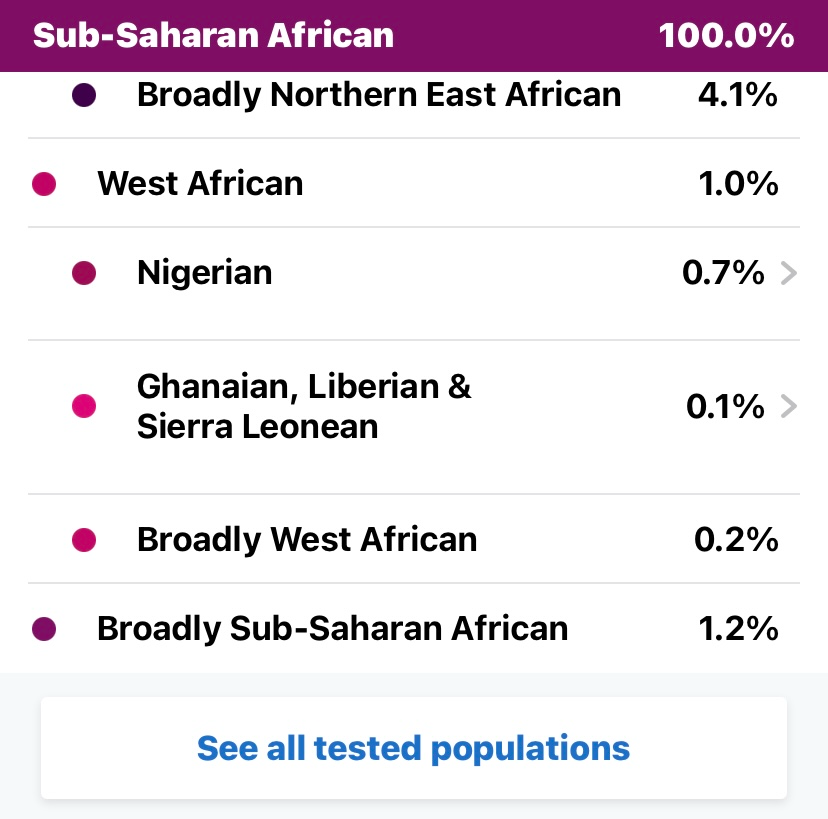Select the Broadly Sub-Saharan African row

coord(414,628)
